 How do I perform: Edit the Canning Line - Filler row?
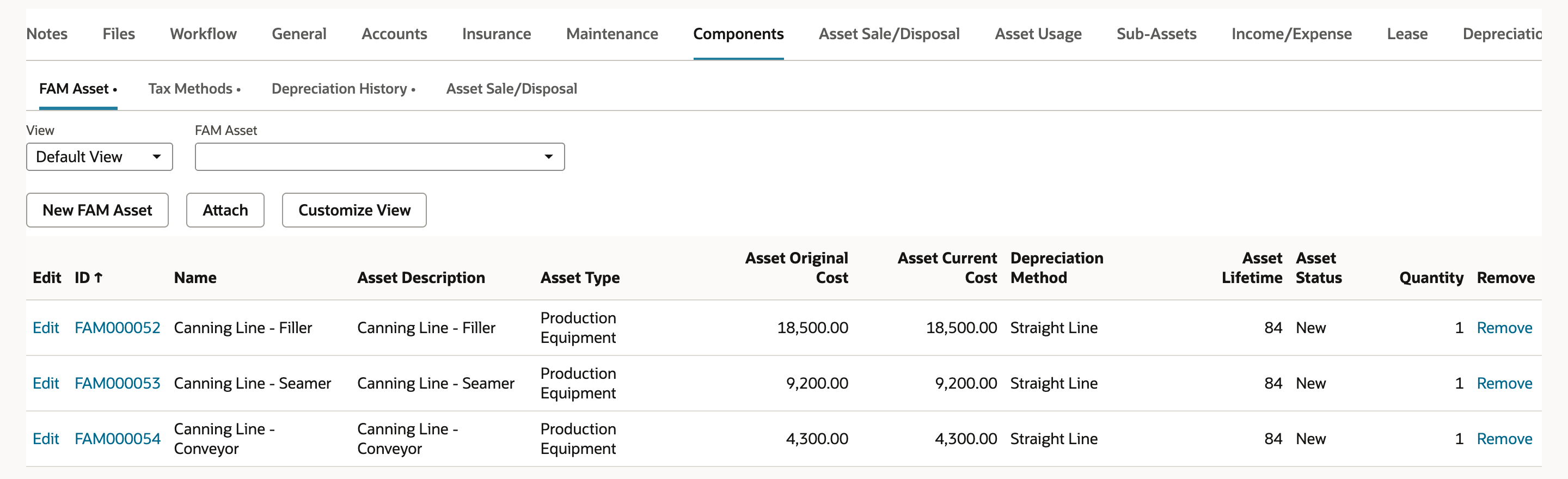click(x=46, y=328)
